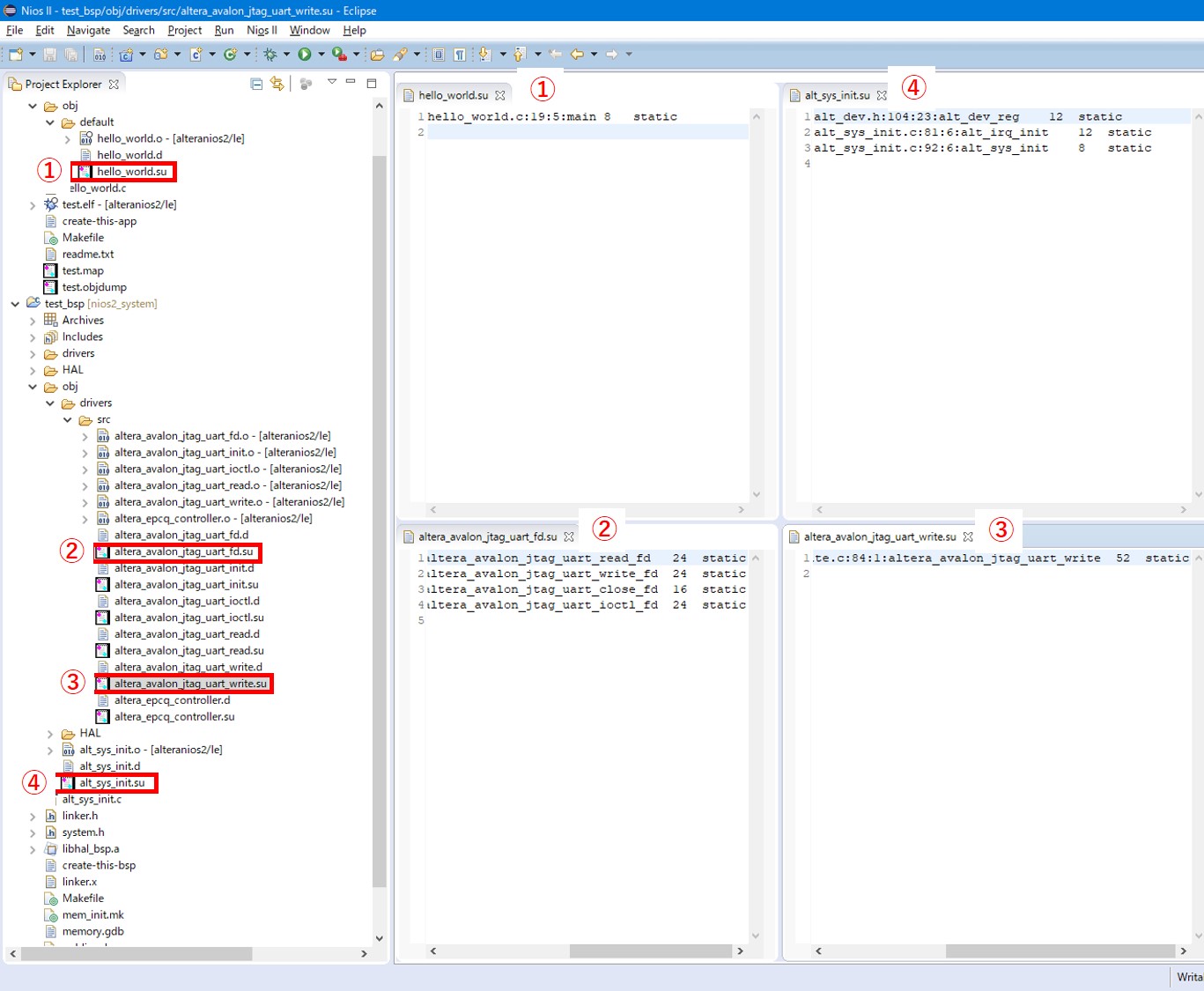Toggle Link with Editor in Project Explorer

pyautogui.click(x=277, y=84)
